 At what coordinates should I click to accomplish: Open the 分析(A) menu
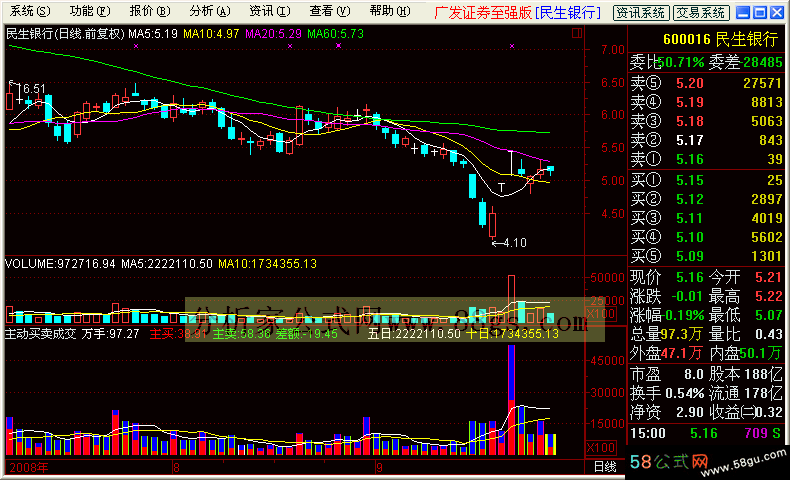click(210, 11)
